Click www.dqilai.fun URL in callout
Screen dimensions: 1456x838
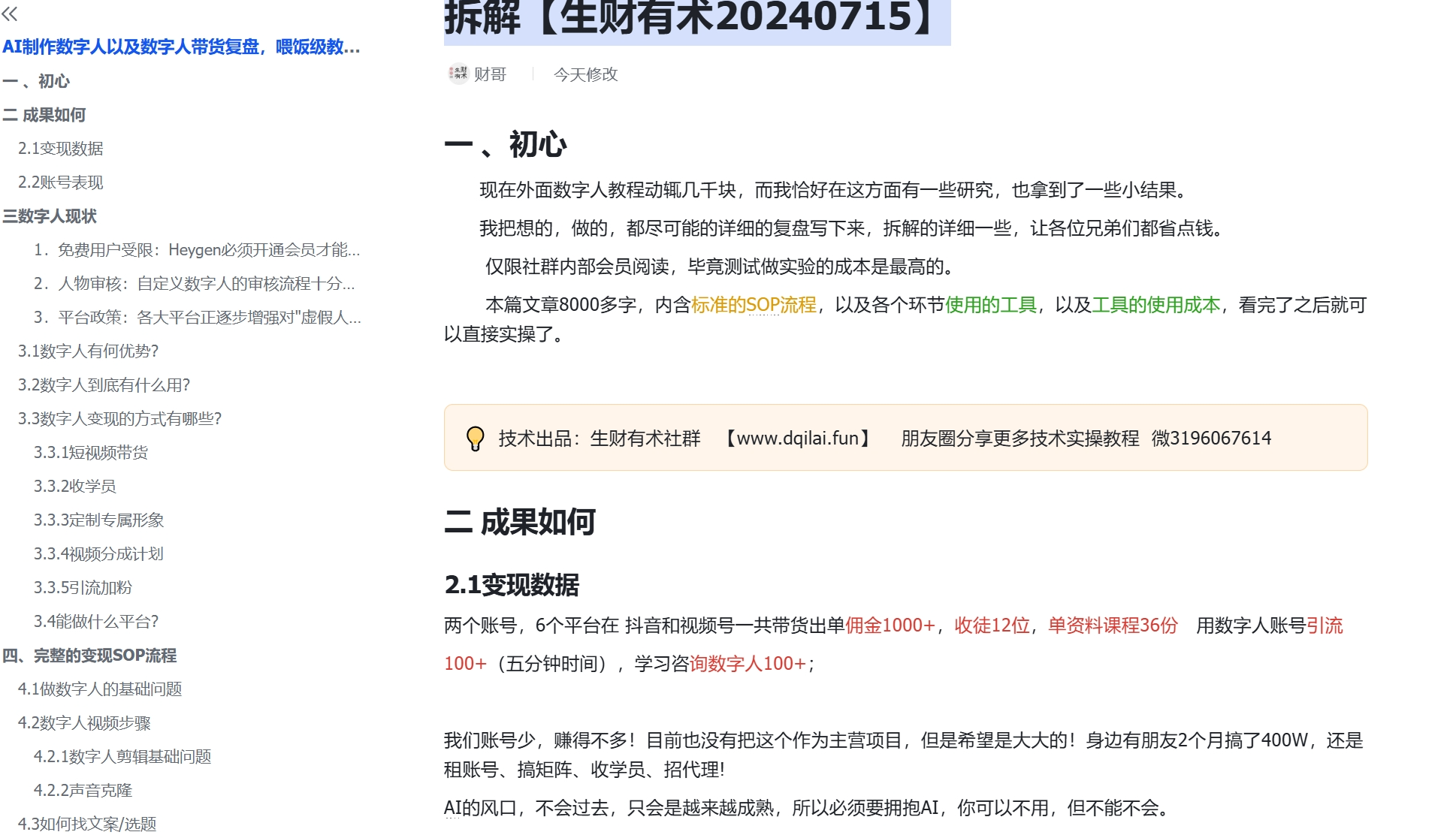click(797, 439)
